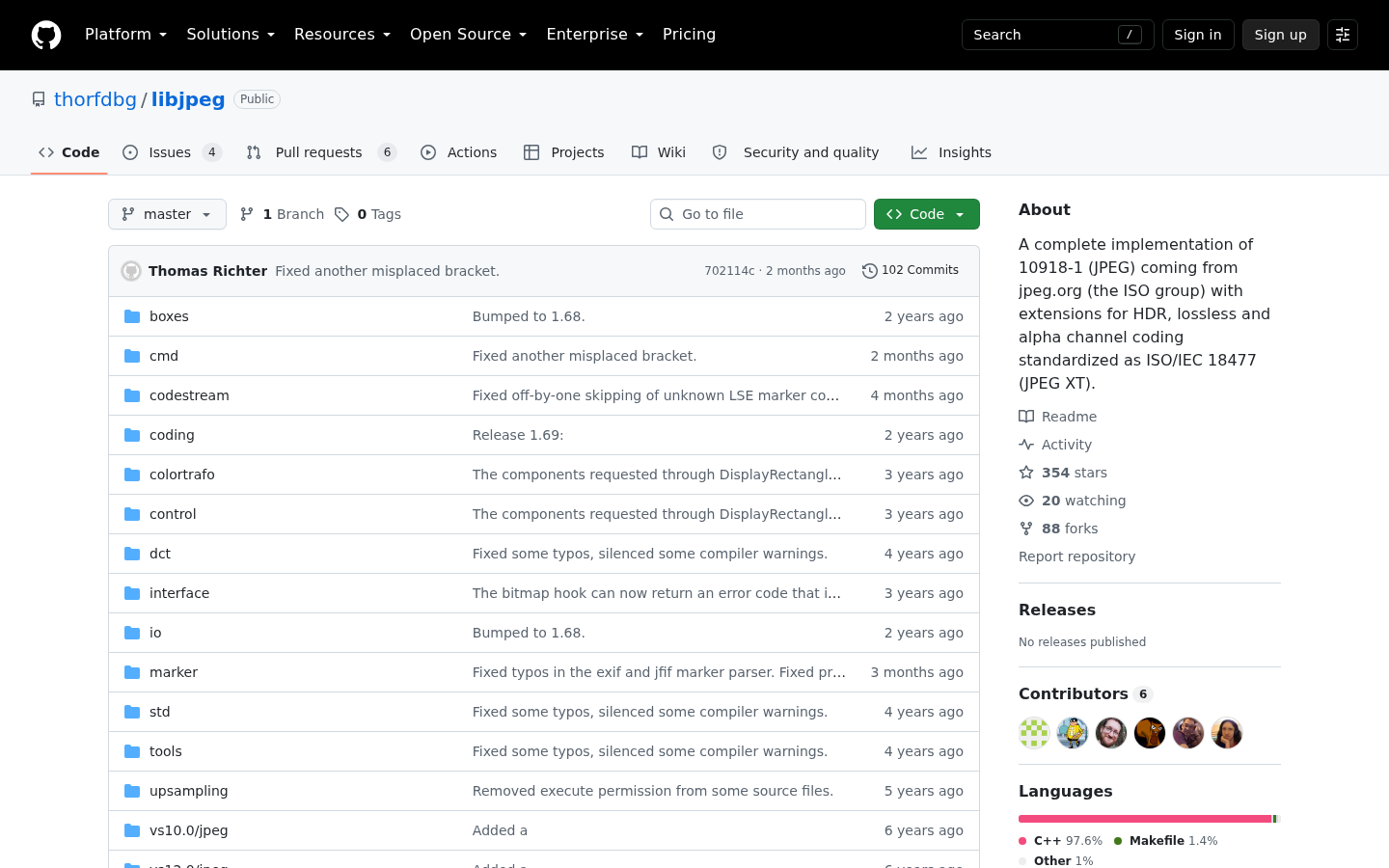This screenshot has height=868, width=1389.
Task: Expand the Solutions menu
Action: (231, 35)
